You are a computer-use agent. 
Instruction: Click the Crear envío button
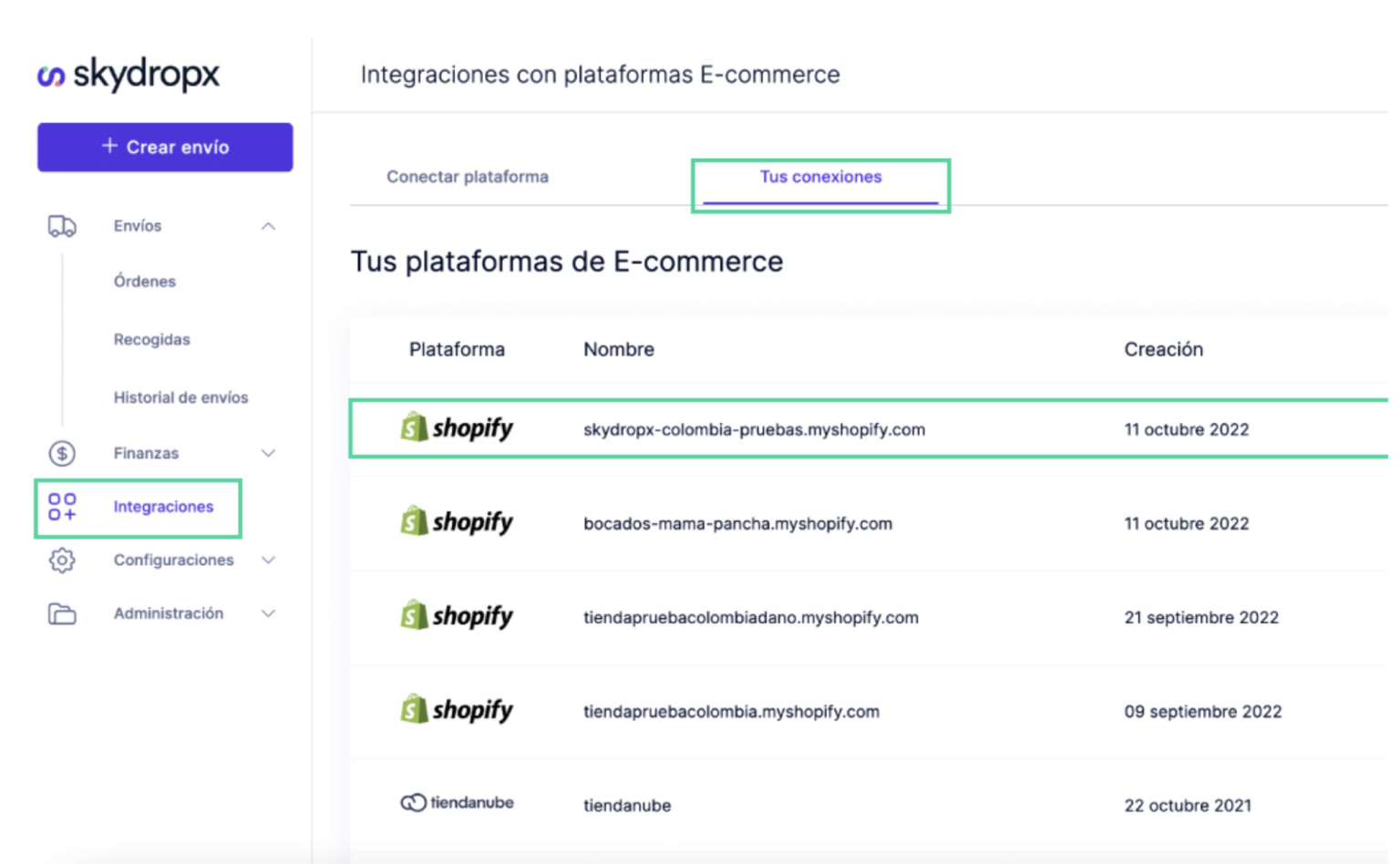tap(164, 146)
